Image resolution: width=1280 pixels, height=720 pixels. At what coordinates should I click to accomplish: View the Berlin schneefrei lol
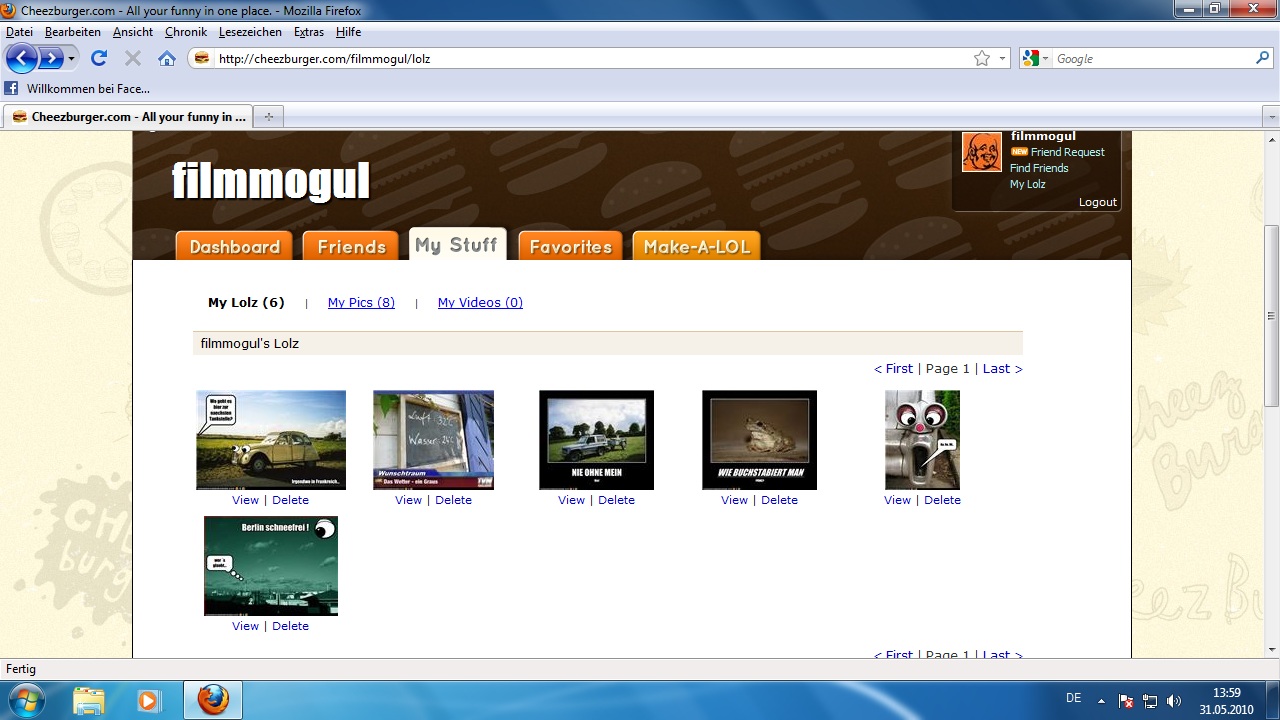click(x=245, y=626)
